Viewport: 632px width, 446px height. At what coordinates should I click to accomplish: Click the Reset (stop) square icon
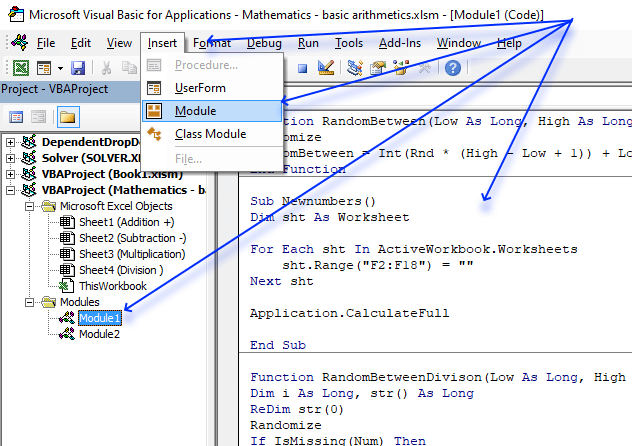(x=302, y=68)
